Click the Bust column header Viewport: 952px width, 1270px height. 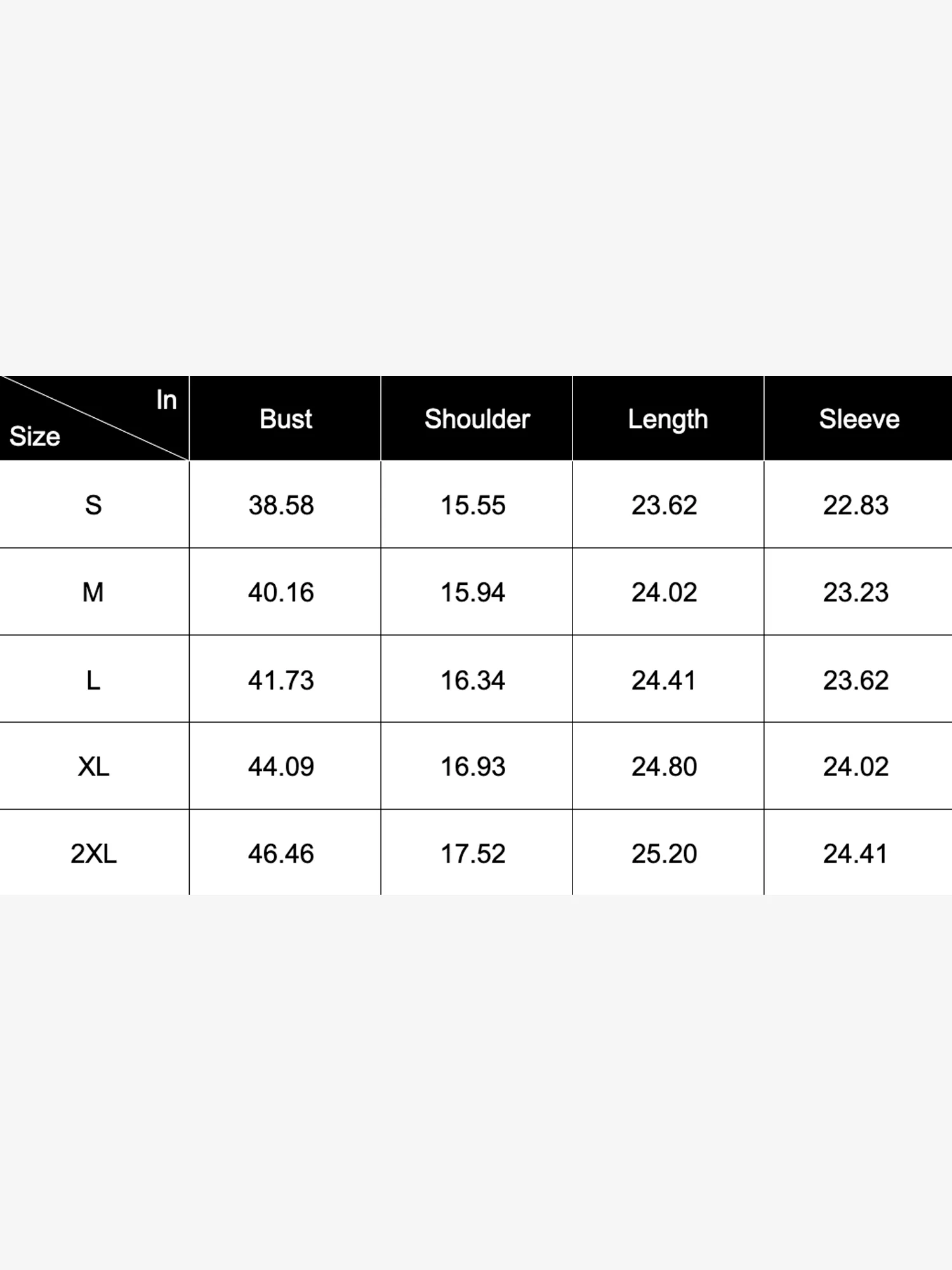(286, 419)
